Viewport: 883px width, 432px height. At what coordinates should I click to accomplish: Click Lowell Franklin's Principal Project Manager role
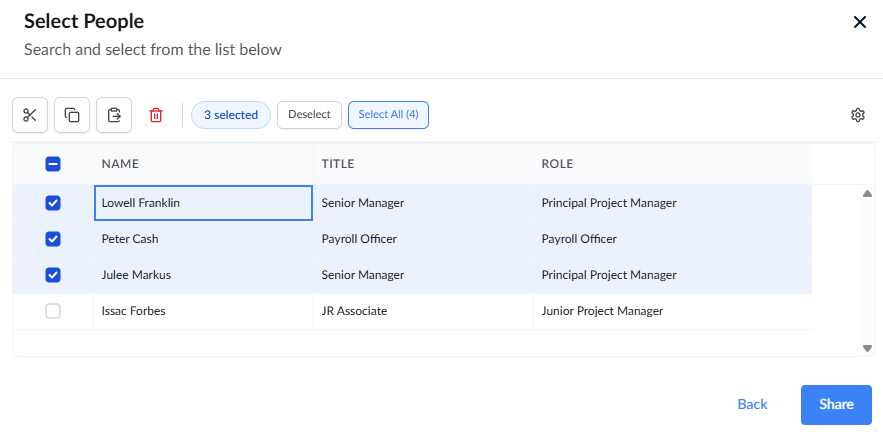pos(672,203)
